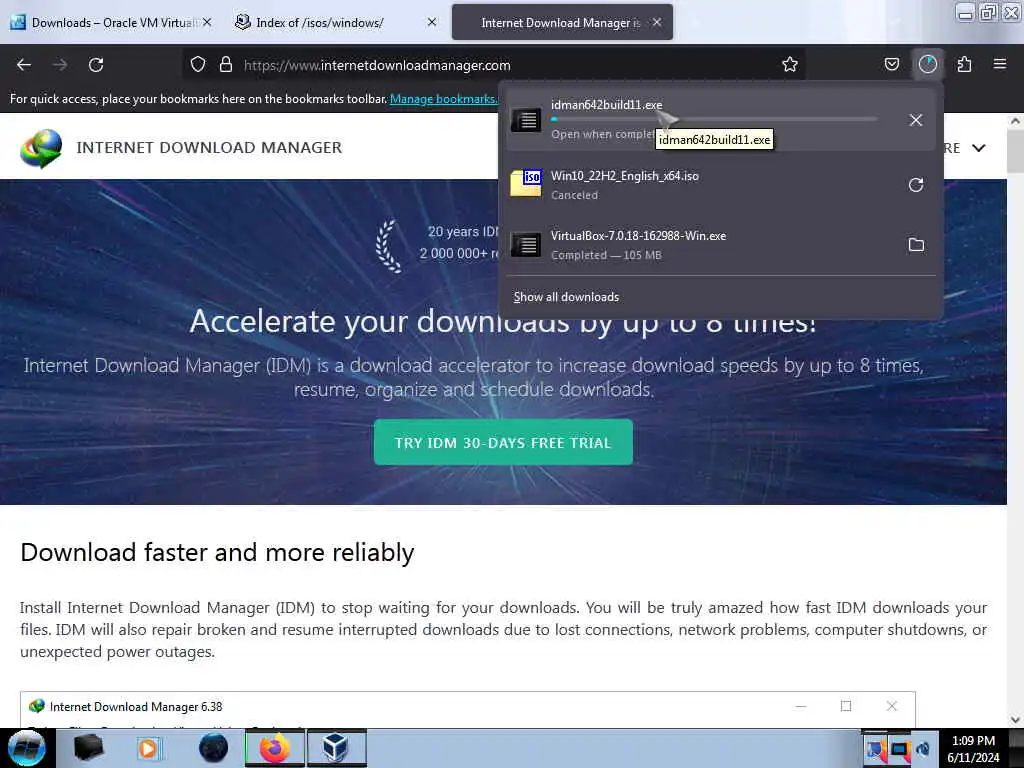Select the Internet Download Manager tab

point(560,22)
